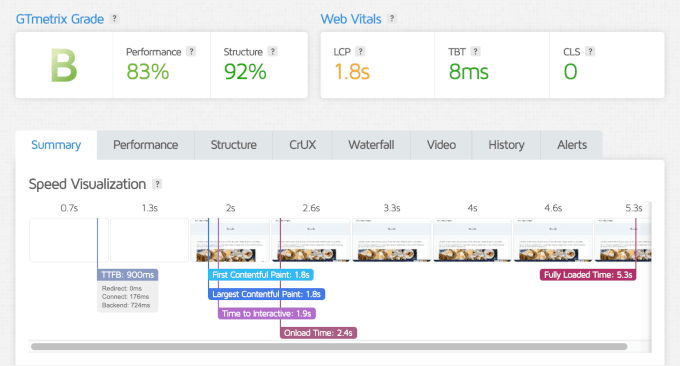Select the 2.6s filmstrip frame

point(311,240)
